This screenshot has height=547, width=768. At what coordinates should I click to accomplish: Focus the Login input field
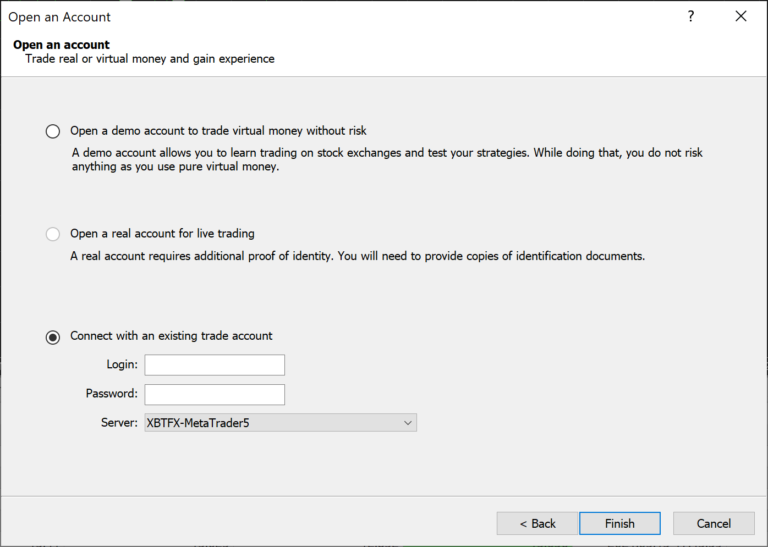click(x=214, y=365)
